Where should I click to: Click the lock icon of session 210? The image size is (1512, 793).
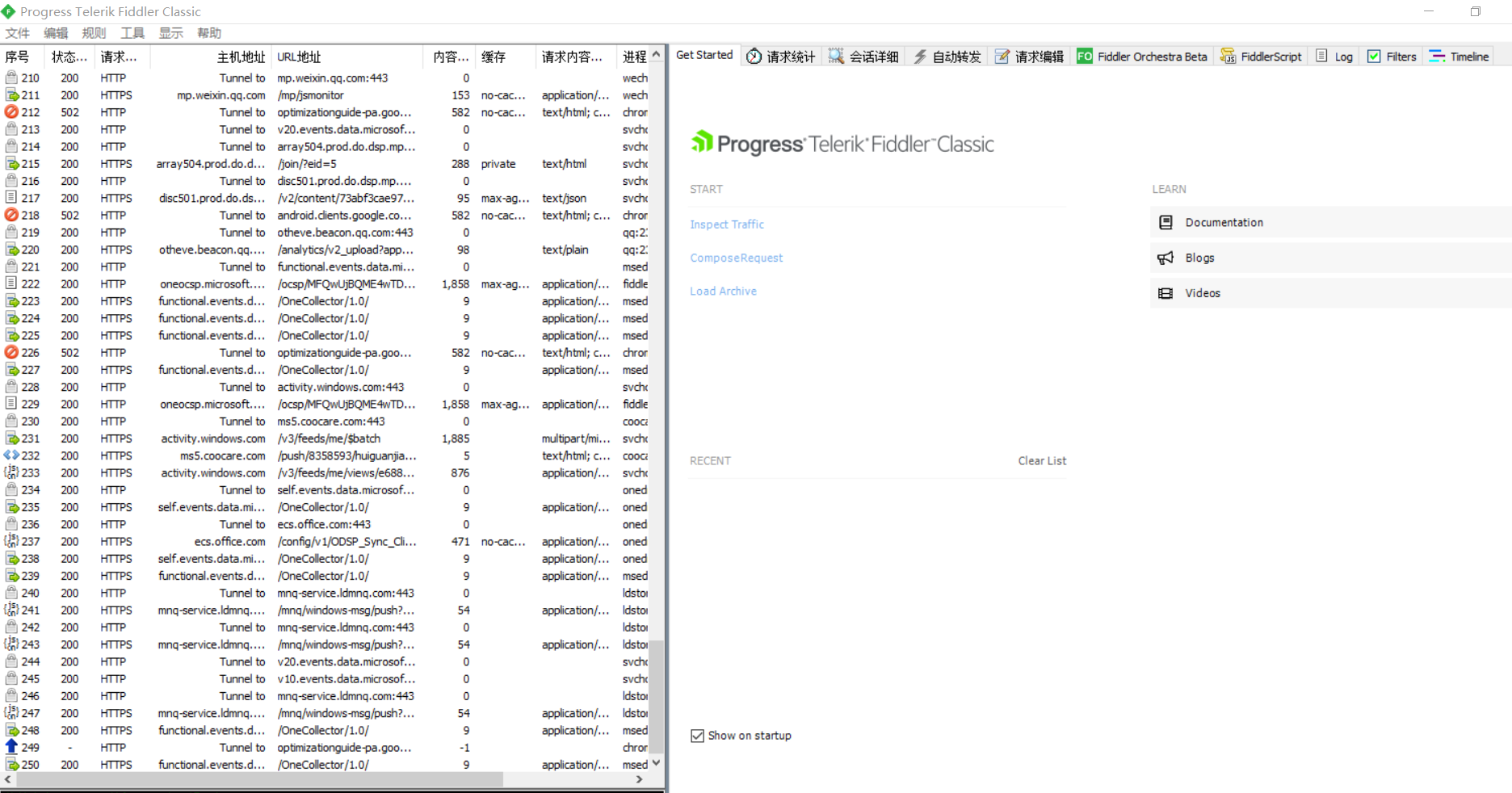11,78
